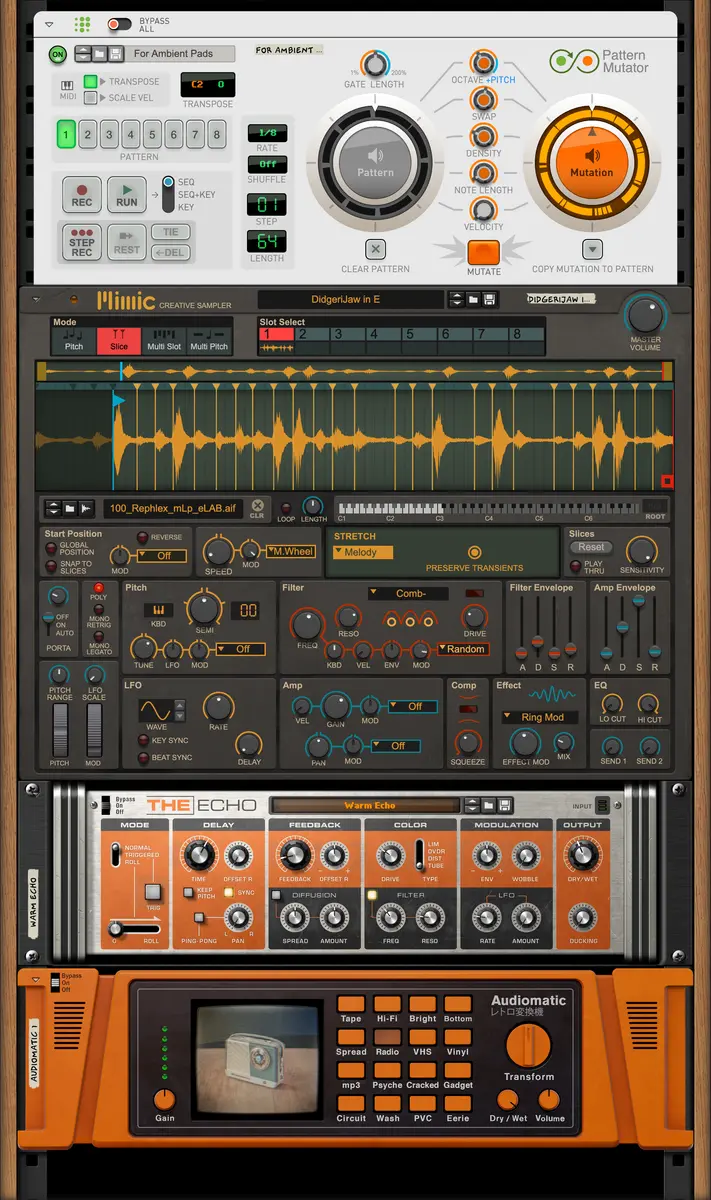Click the Reset button under Slices
This screenshot has height=1200, width=711.
(x=591, y=547)
